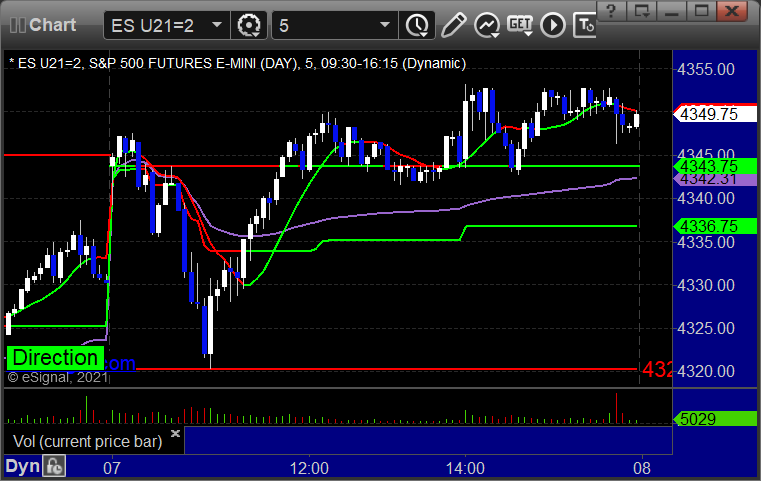Minimize the chart window
Image resolution: width=761 pixels, height=481 pixels.
pyautogui.click(x=672, y=11)
